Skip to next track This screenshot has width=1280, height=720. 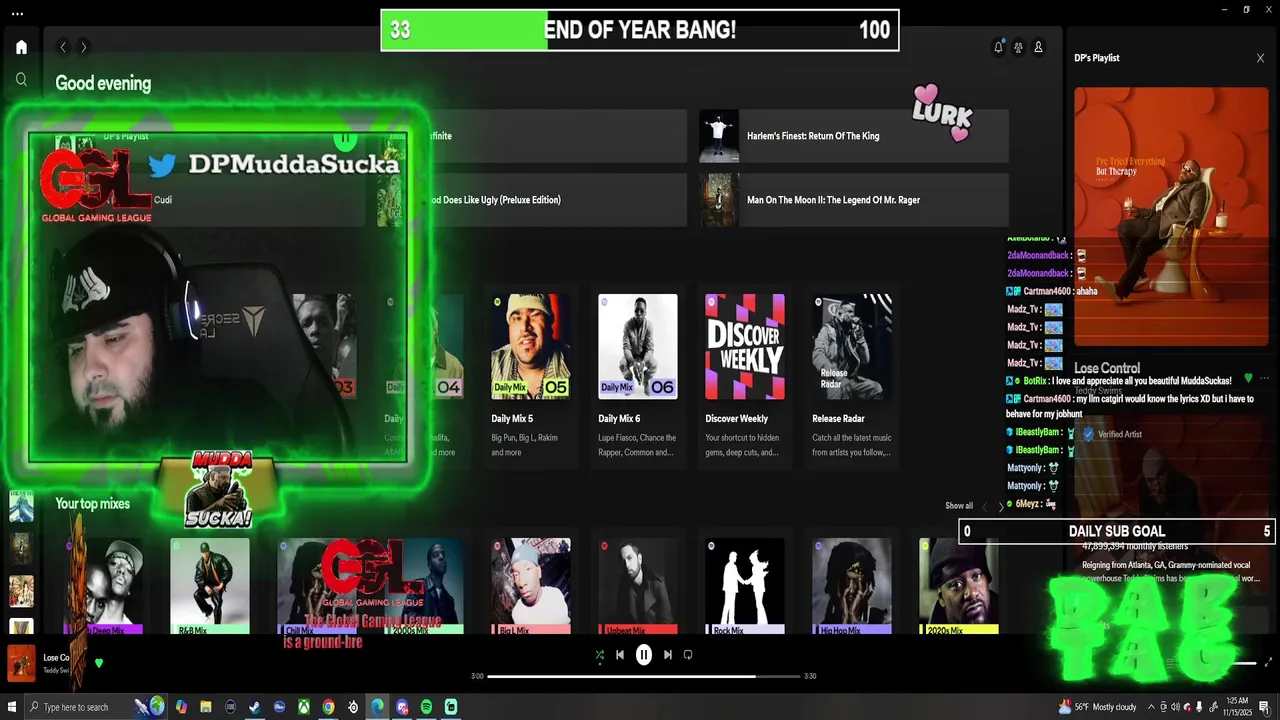pos(668,655)
